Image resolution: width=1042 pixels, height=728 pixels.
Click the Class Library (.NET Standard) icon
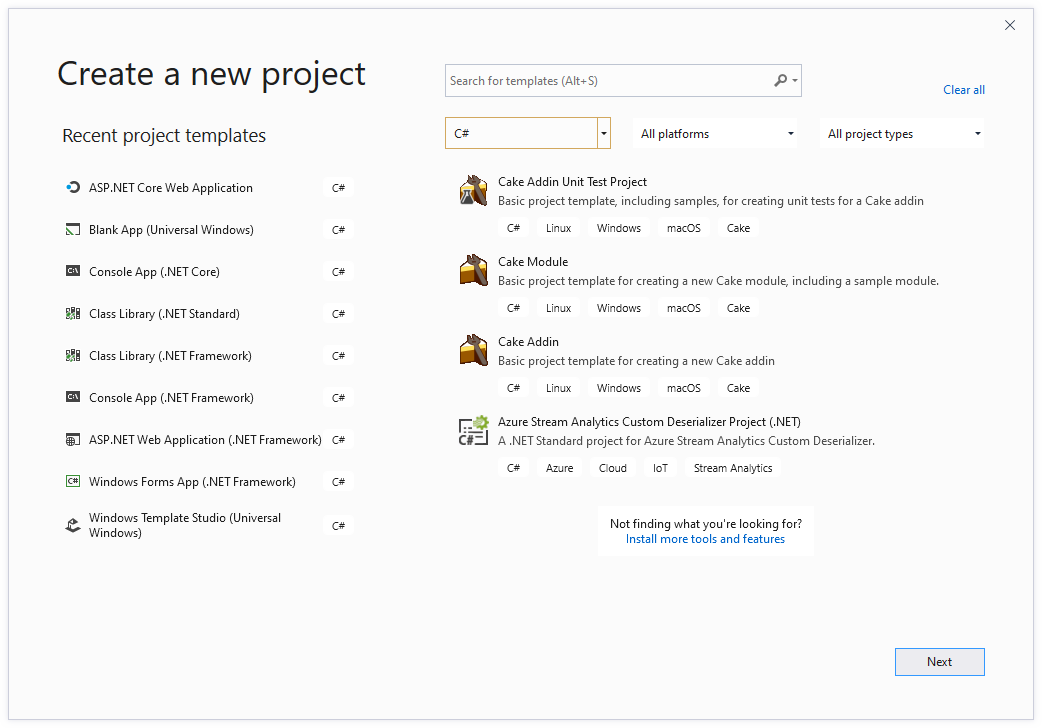(x=72, y=313)
